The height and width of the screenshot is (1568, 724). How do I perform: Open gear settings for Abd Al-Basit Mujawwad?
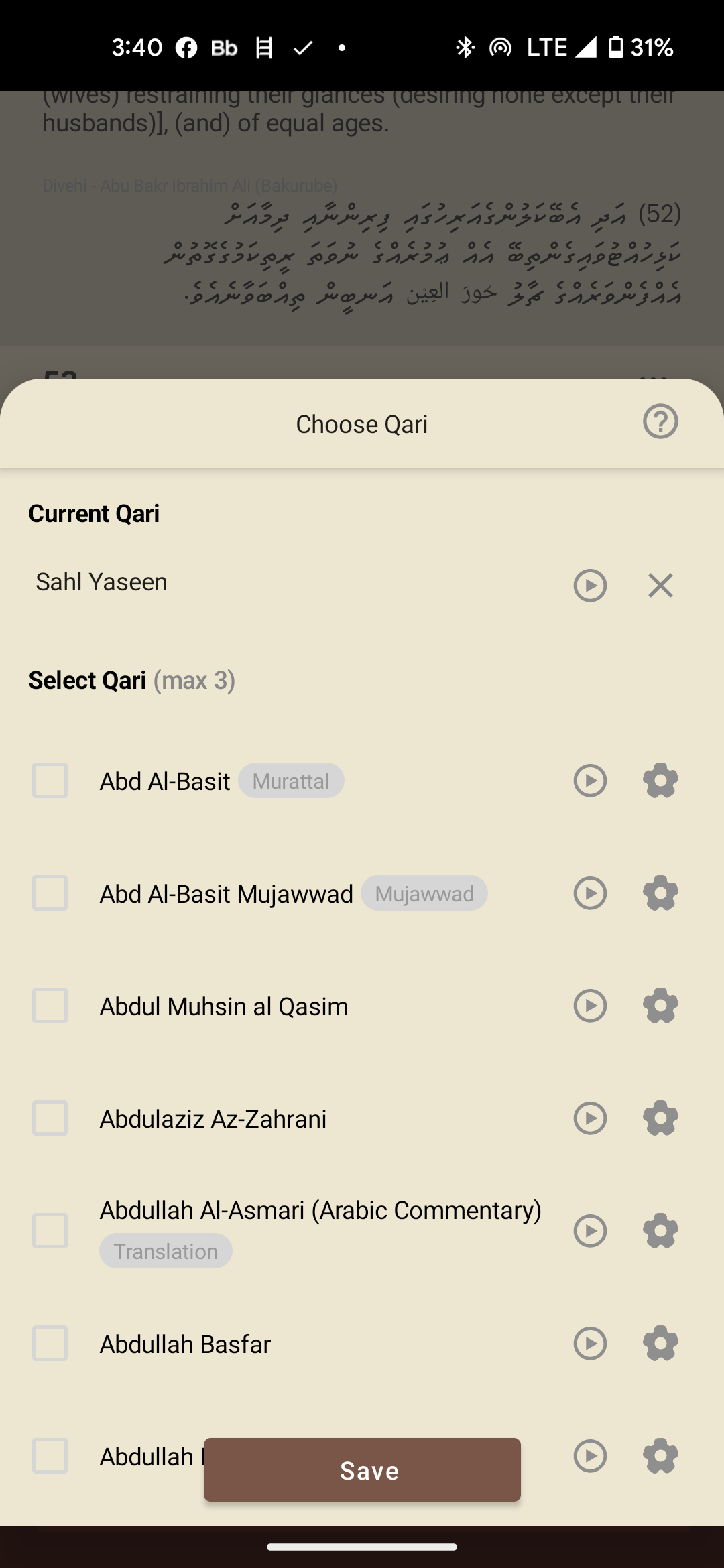click(x=660, y=893)
